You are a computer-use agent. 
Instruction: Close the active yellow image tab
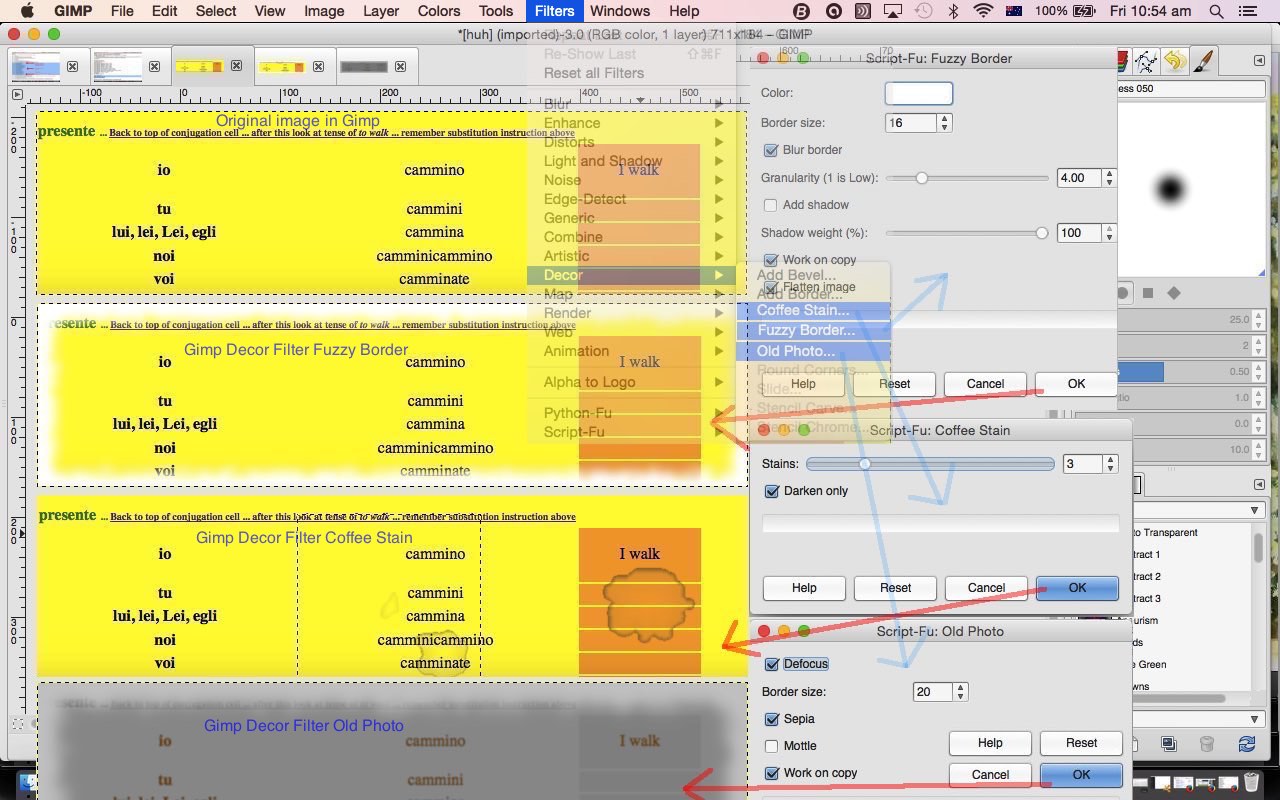(x=236, y=66)
